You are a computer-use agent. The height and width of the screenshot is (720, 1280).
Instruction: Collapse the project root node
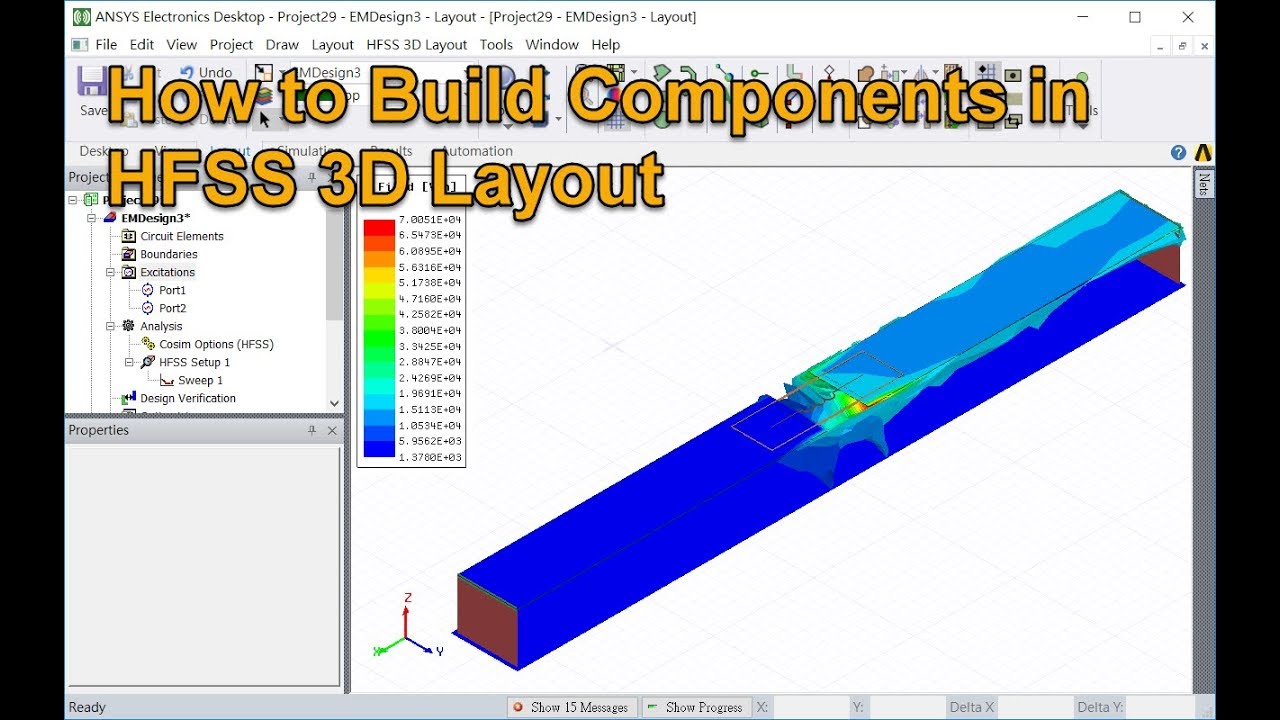pyautogui.click(x=73, y=200)
